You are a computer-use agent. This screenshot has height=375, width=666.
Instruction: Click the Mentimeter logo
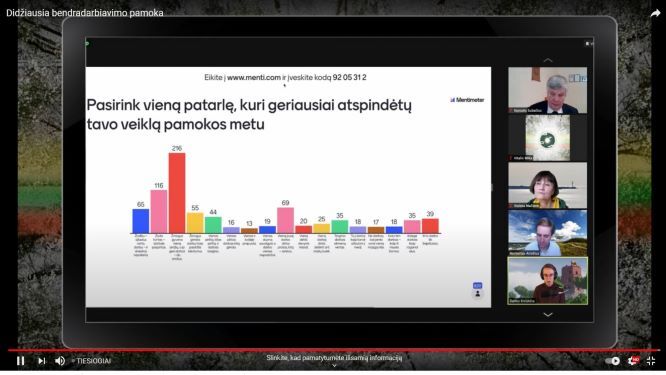click(467, 100)
